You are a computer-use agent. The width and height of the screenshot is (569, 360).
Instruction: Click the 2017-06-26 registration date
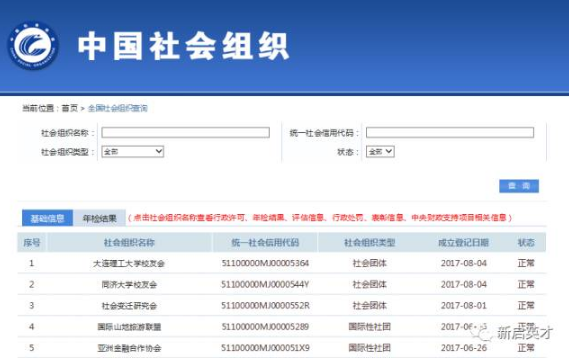click(463, 348)
